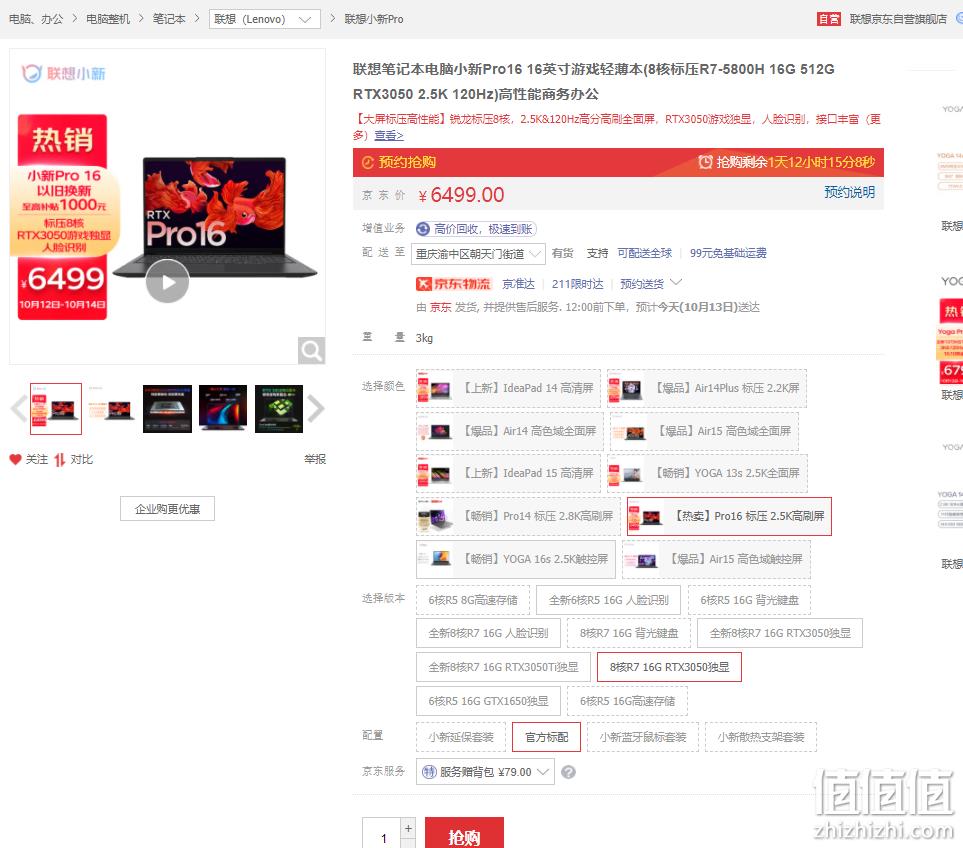Viewport: 963px width, 848px height.
Task: Increase quantity with the plus button
Action: coord(408,828)
